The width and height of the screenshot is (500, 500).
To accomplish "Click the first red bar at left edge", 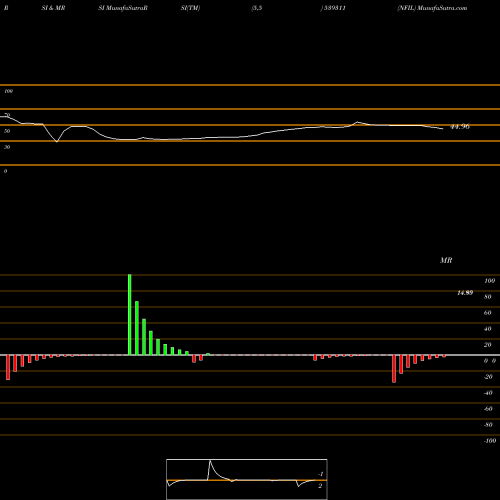I will click(x=8, y=367).
